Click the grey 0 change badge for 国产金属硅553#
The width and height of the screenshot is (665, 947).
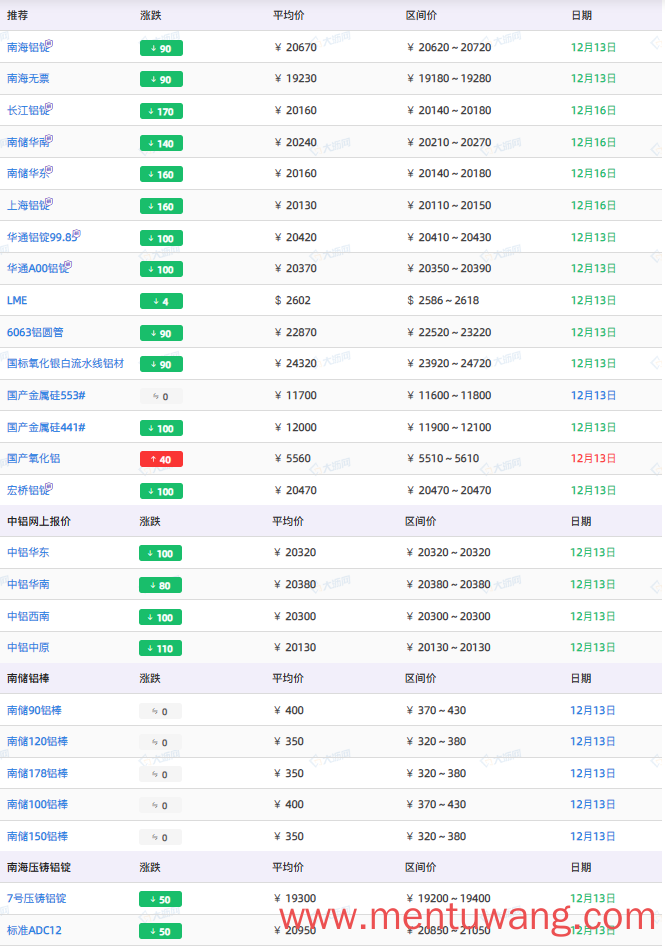click(x=161, y=397)
